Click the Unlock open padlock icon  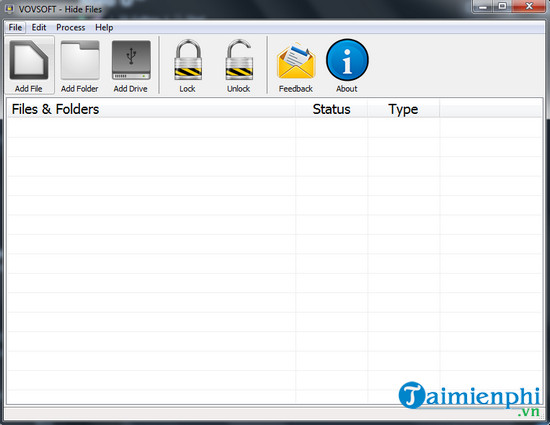click(239, 60)
